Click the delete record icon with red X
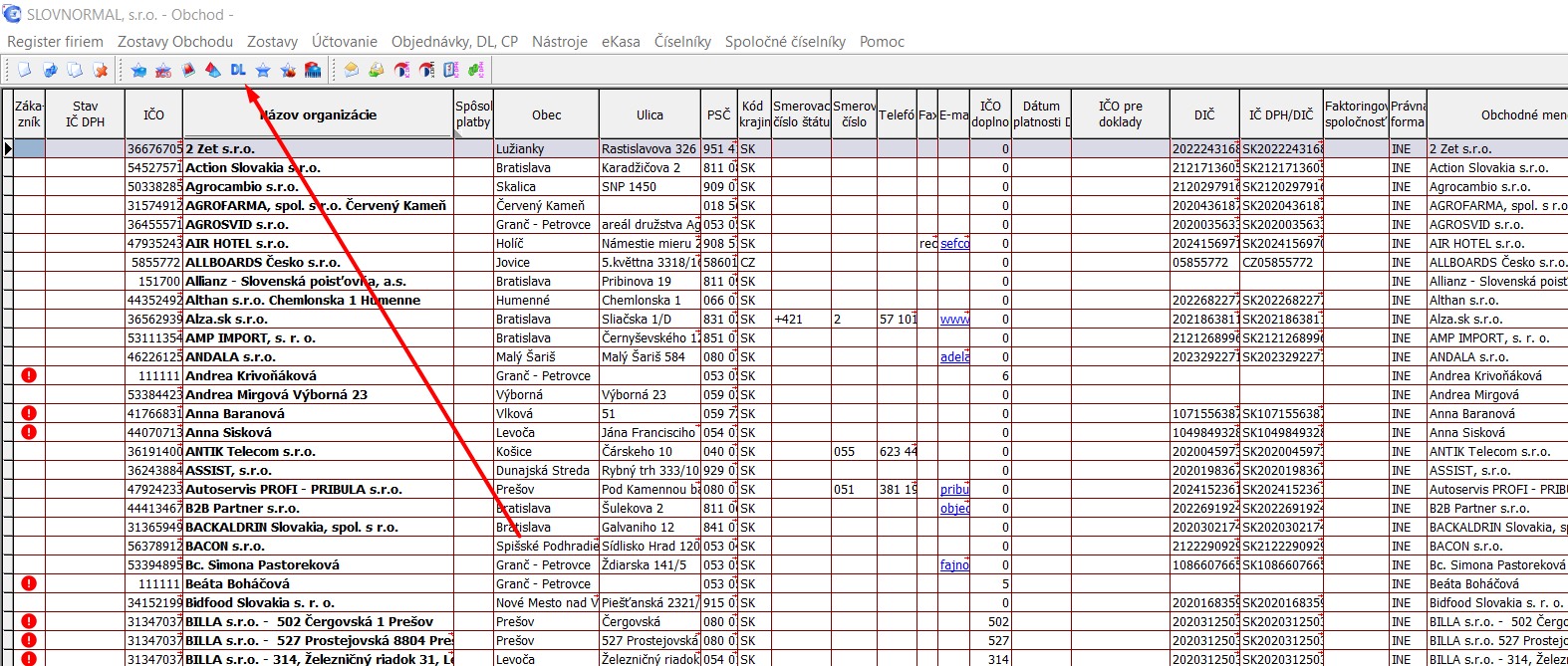This screenshot has width=1568, height=666. tap(100, 70)
